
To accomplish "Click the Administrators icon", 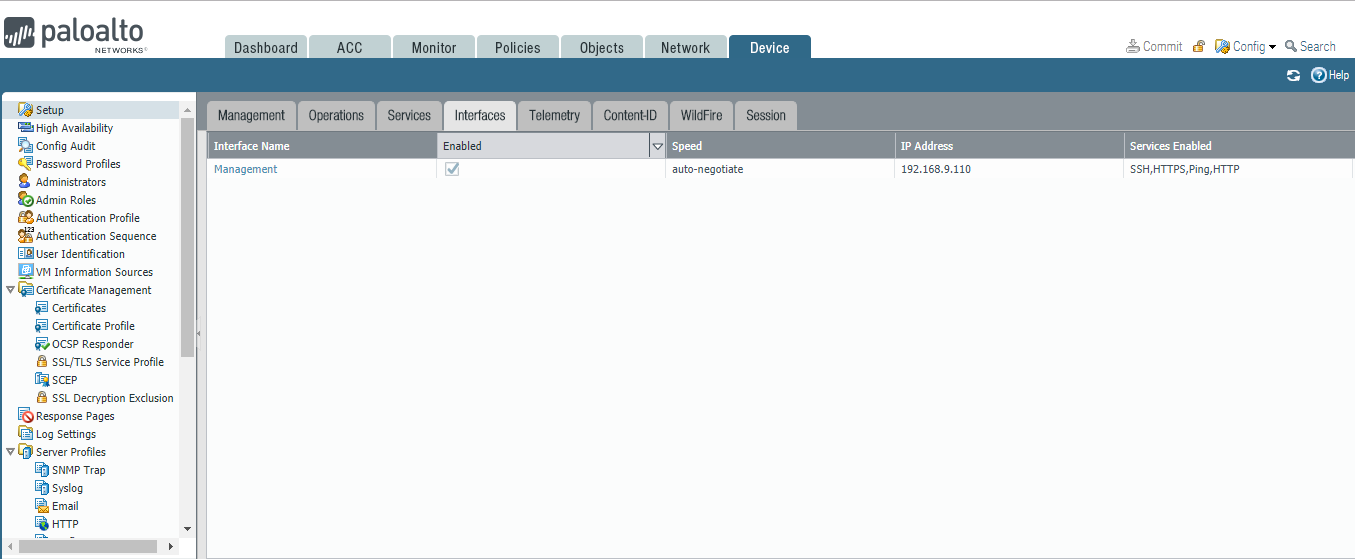I will click(x=26, y=182).
